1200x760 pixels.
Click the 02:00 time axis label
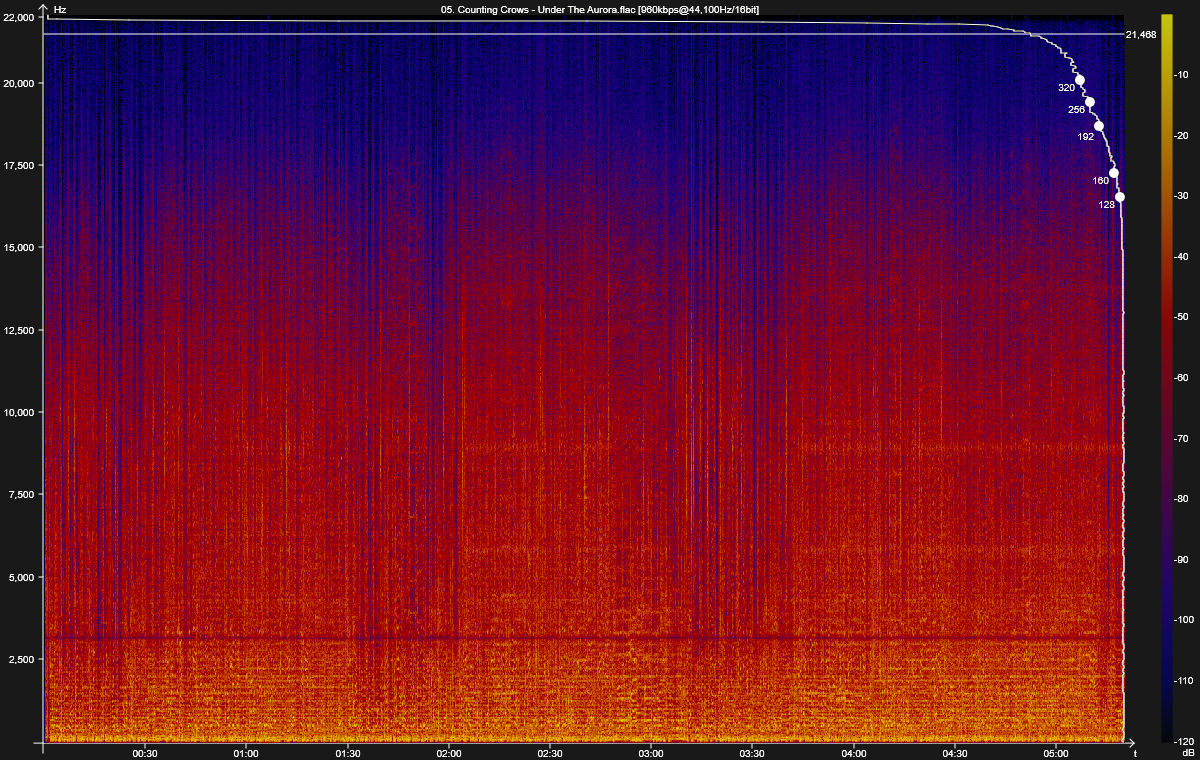point(449,753)
